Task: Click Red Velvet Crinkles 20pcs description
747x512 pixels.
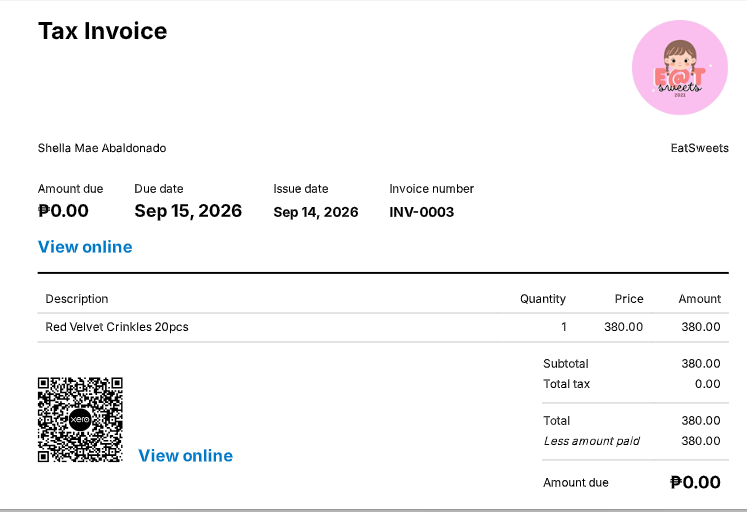Action: [117, 327]
